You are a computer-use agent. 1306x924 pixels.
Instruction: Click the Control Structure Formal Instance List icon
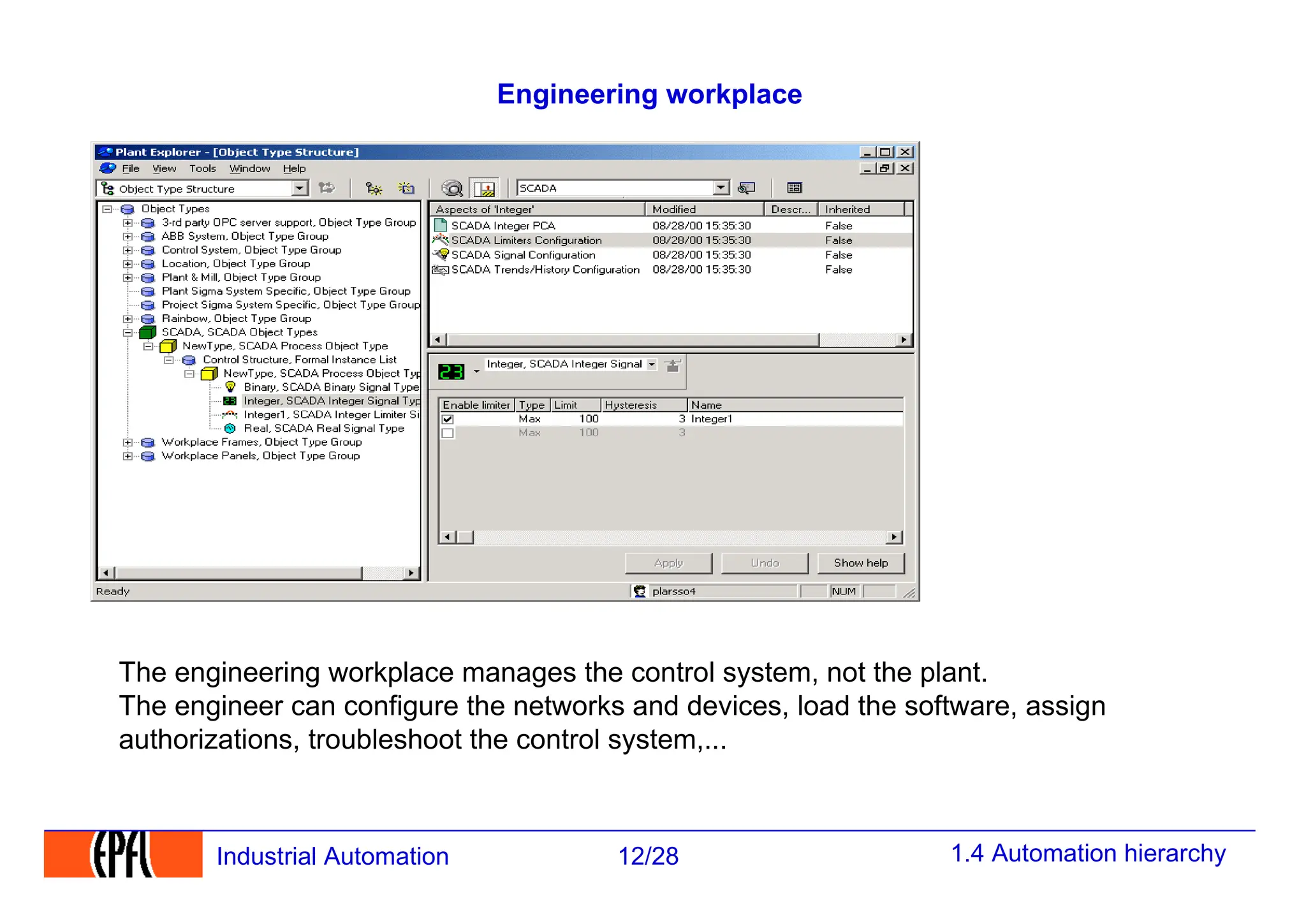tap(189, 360)
